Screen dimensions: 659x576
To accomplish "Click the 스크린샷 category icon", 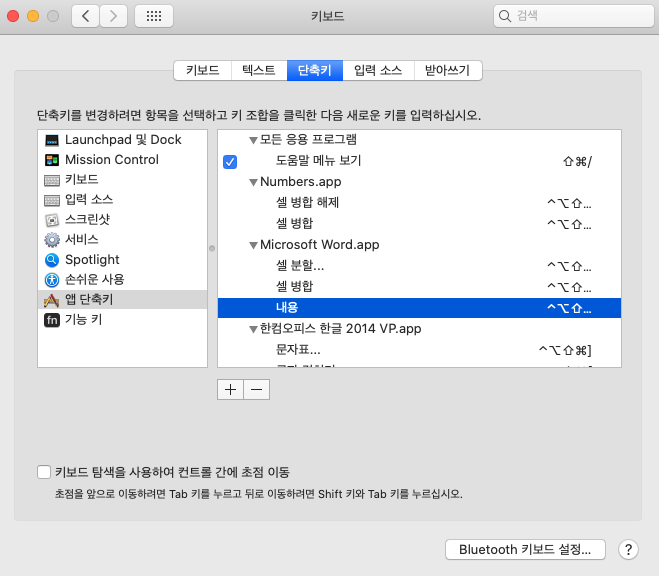I will coord(52,220).
